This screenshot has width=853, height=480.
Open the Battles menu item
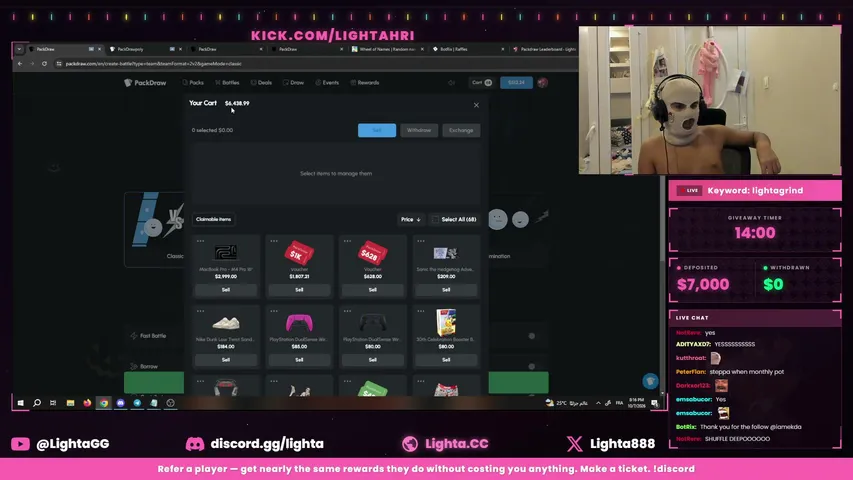pos(227,83)
